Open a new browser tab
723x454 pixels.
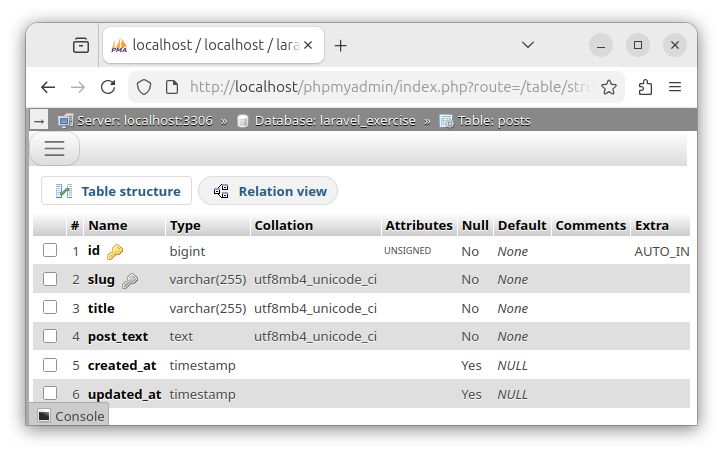(340, 46)
